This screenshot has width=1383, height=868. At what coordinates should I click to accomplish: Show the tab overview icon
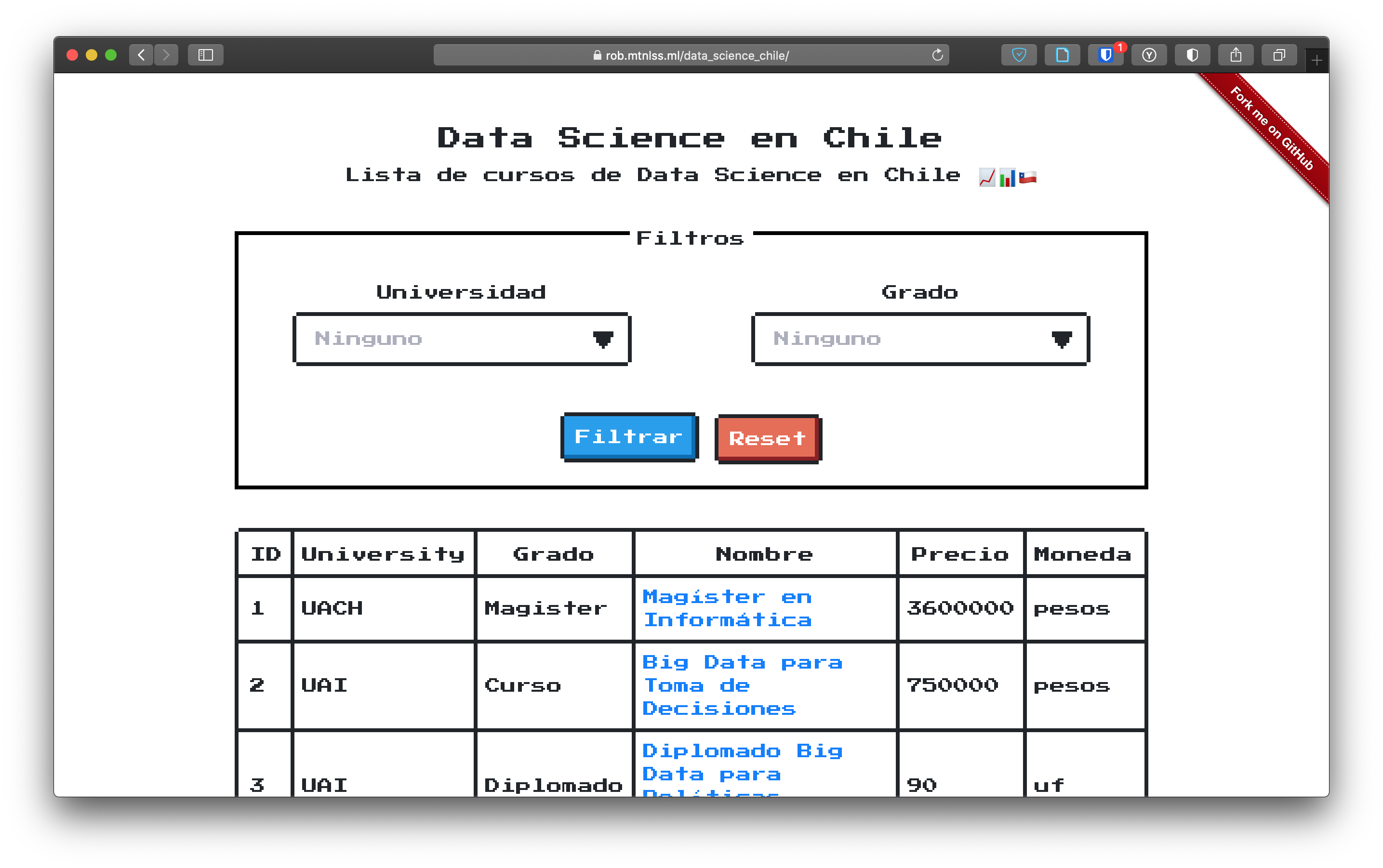click(1279, 55)
